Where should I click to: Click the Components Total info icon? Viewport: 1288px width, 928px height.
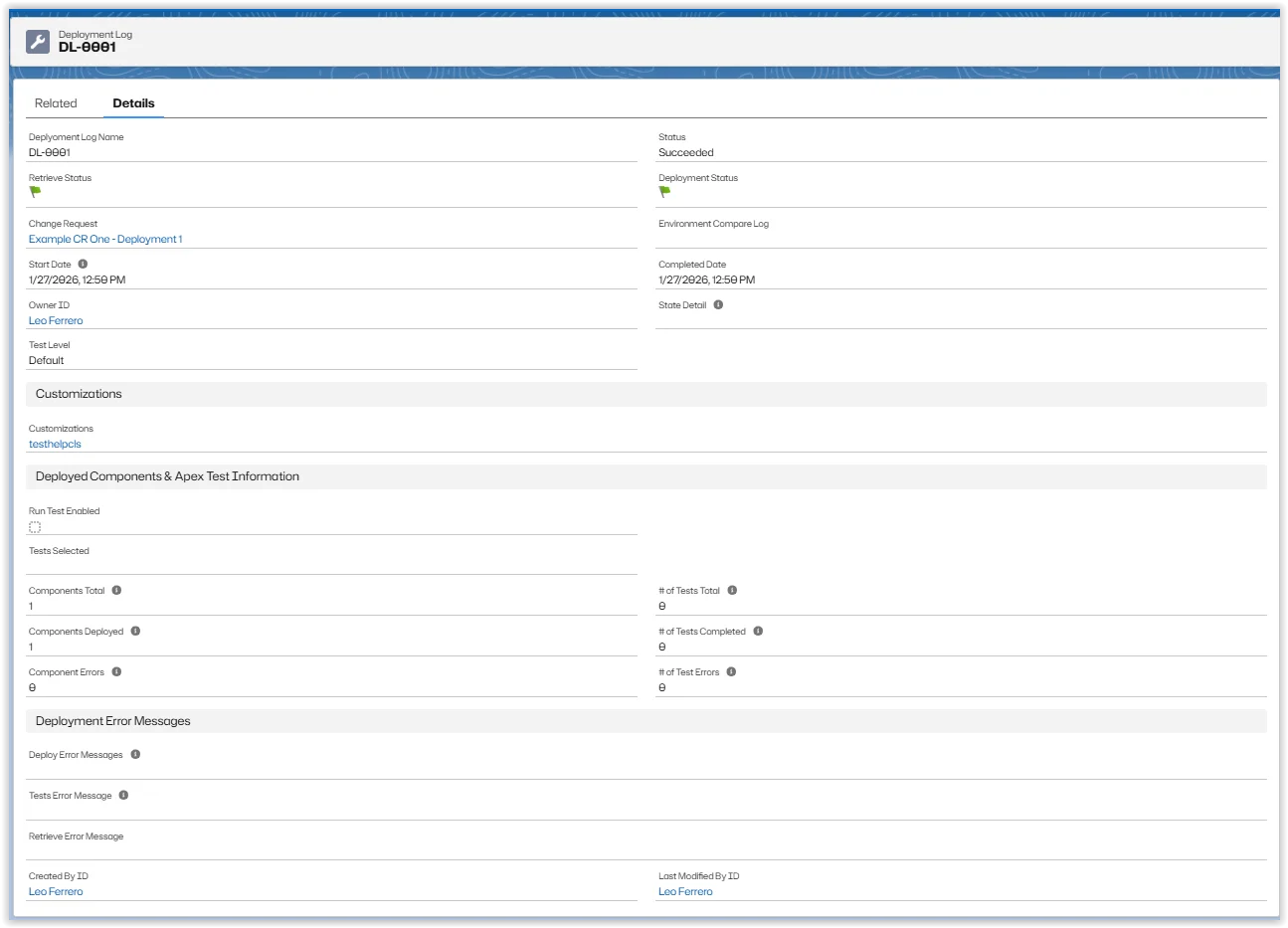[116, 590]
